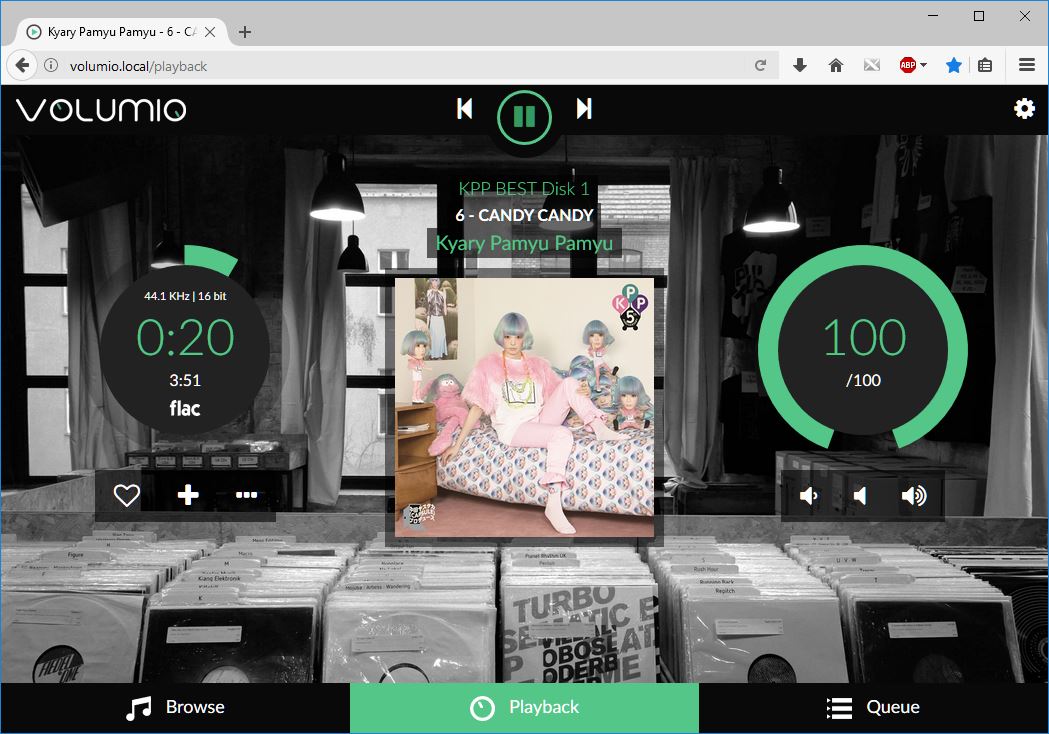
Task: Open the three-dots more options menu
Action: 247,495
